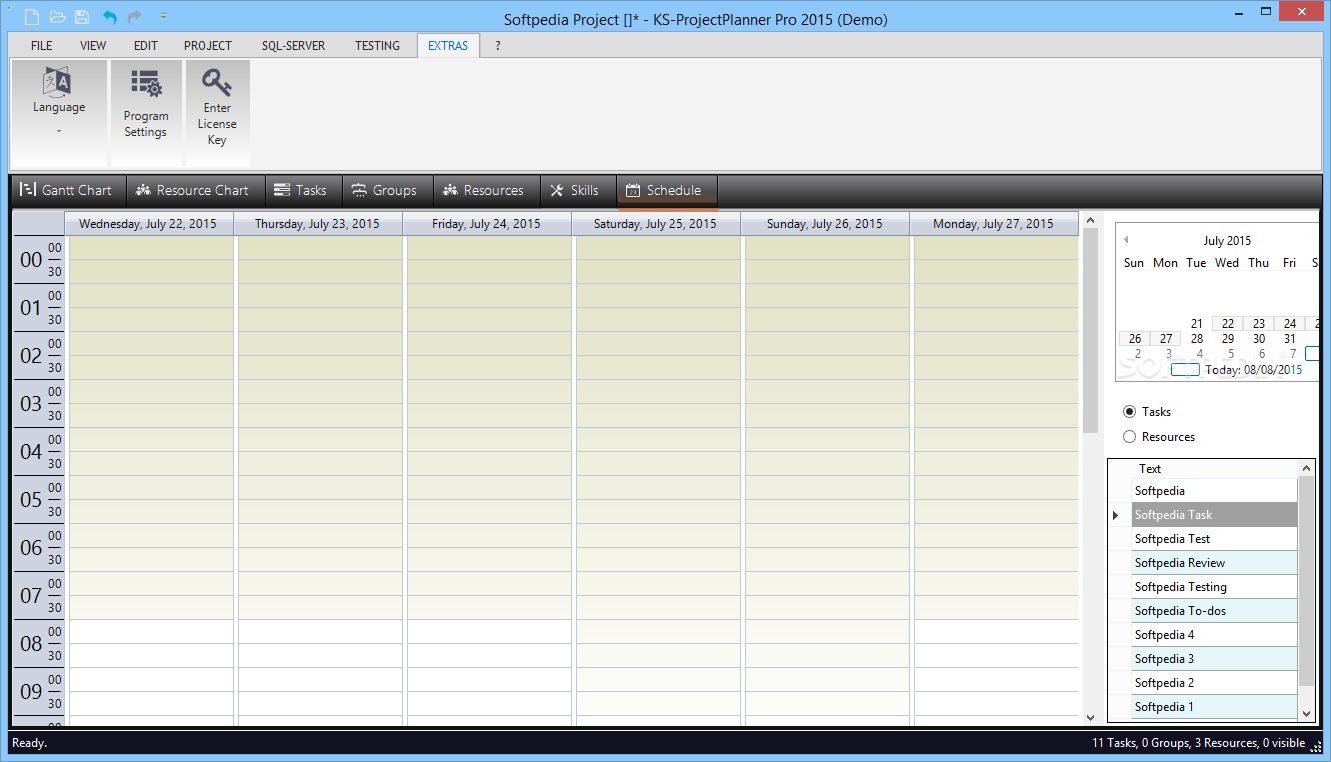Open the Language dropdown button
The width and height of the screenshot is (1331, 762).
coord(59,113)
